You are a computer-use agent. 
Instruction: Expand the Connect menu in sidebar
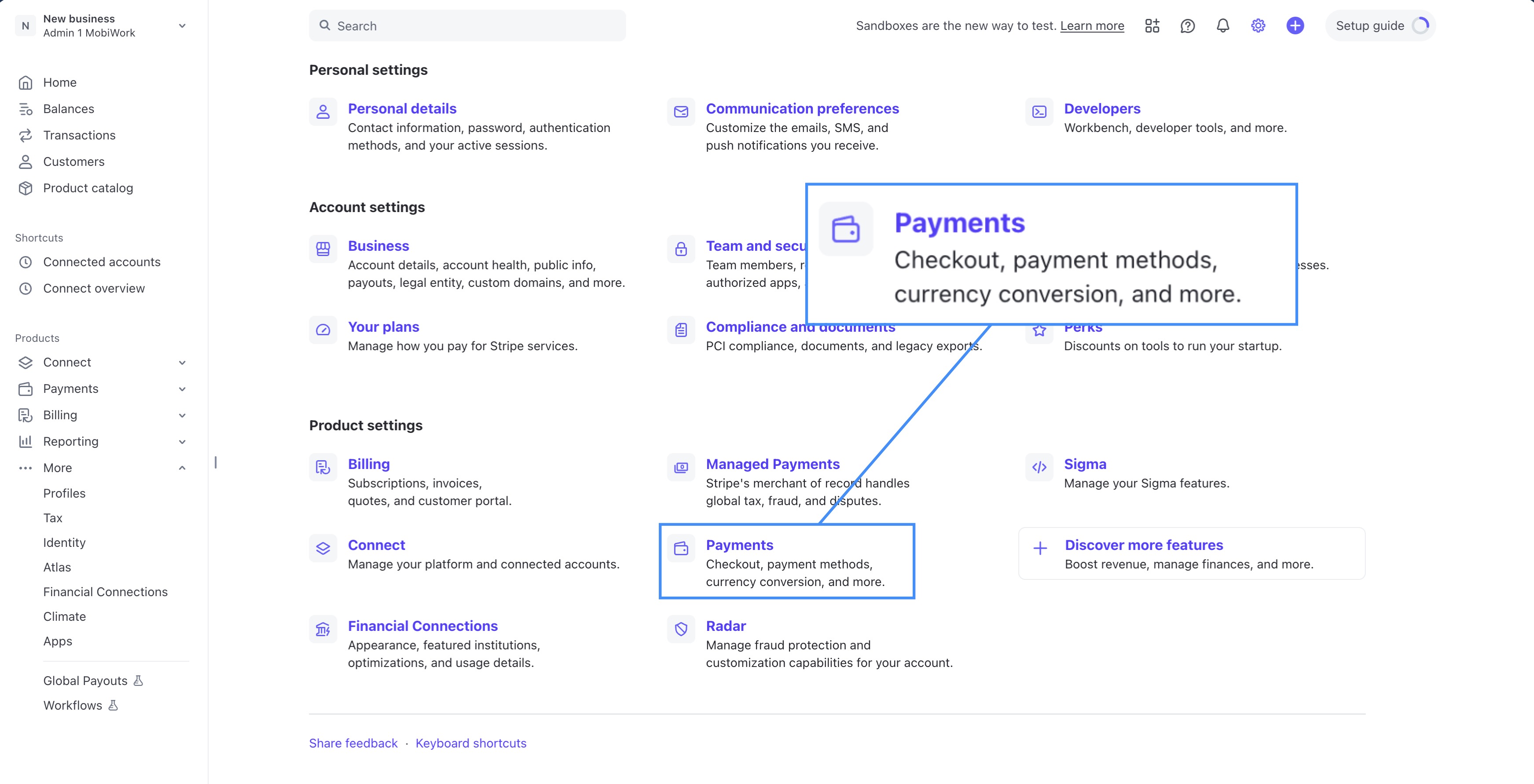(x=182, y=363)
